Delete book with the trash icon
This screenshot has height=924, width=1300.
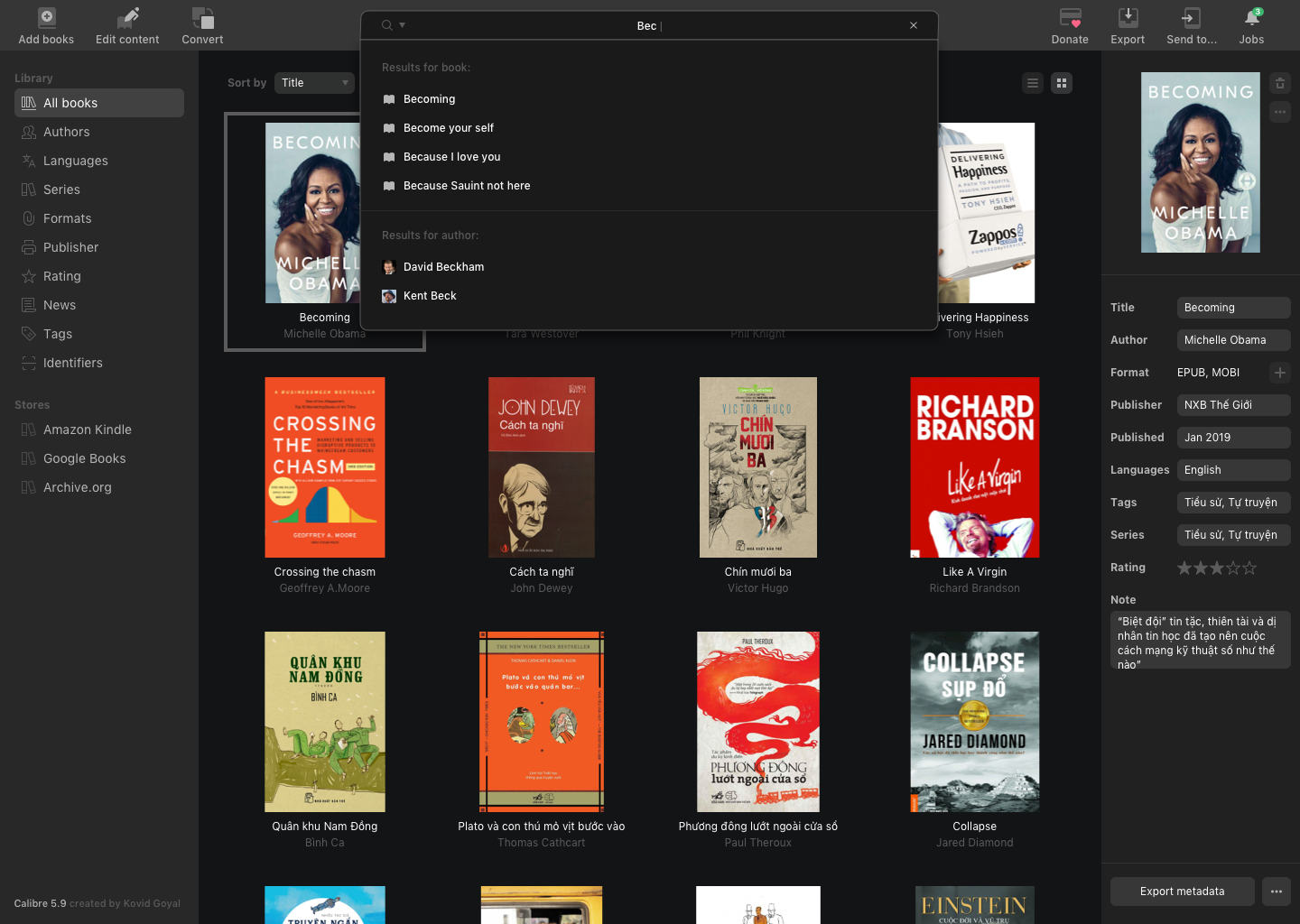pyautogui.click(x=1280, y=83)
